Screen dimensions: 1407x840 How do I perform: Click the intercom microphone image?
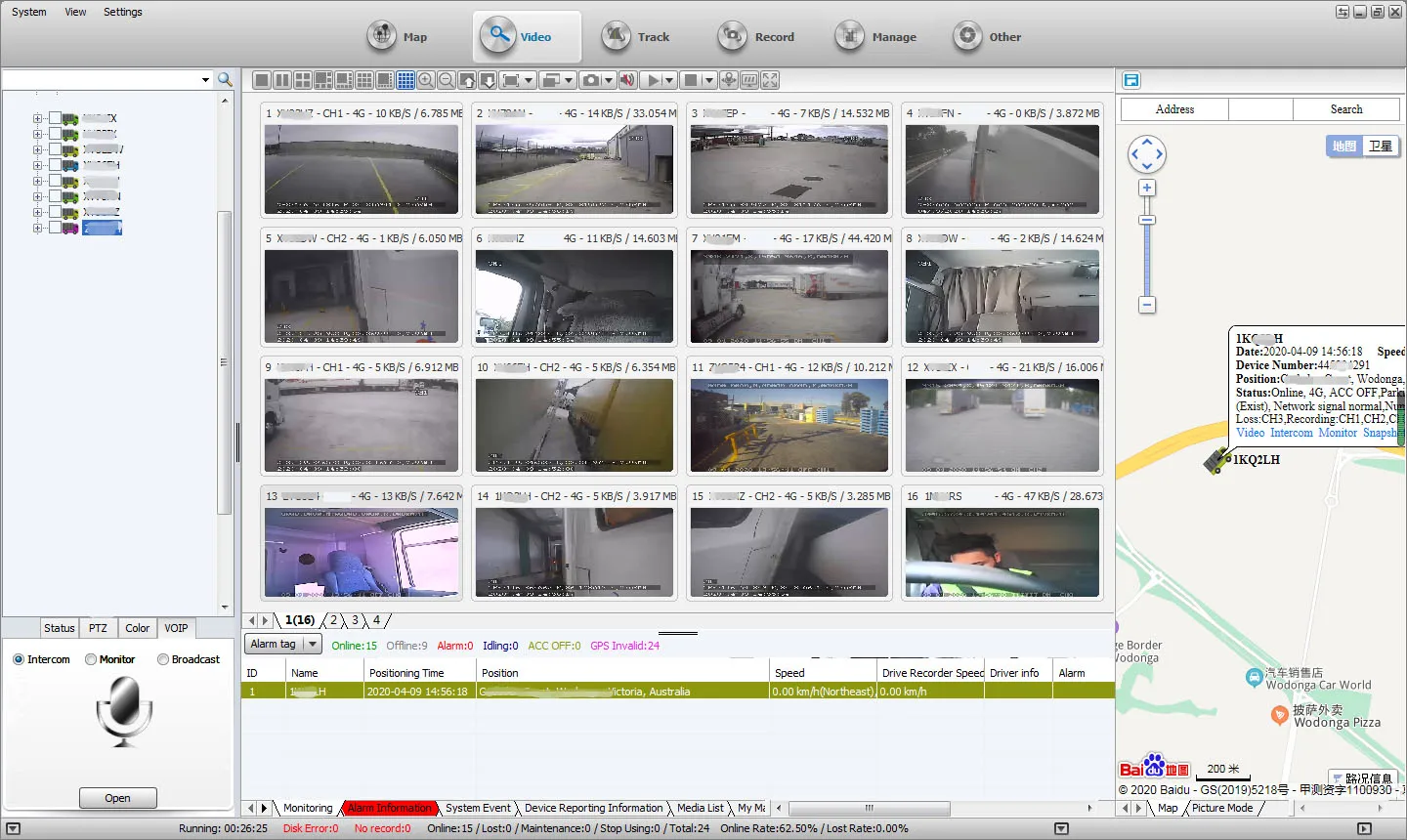click(x=124, y=711)
